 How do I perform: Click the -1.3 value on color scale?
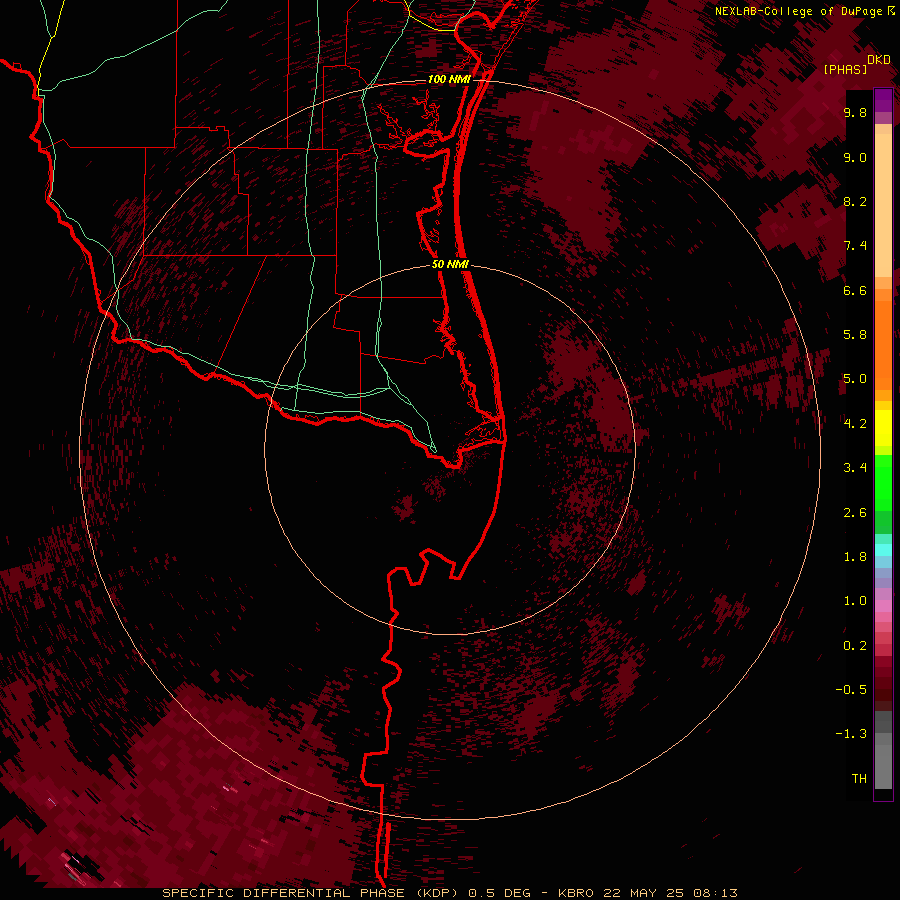(x=851, y=734)
